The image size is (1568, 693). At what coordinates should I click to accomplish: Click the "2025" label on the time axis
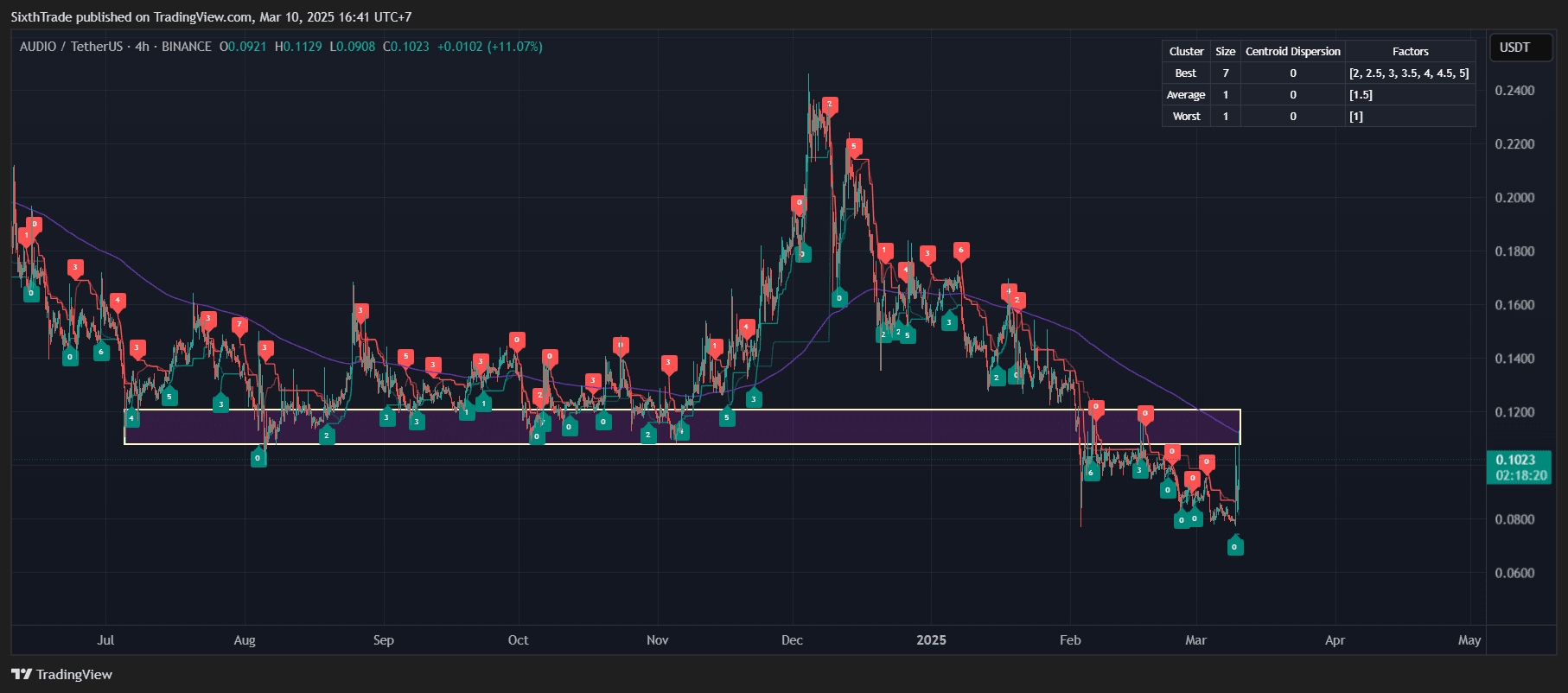point(931,640)
